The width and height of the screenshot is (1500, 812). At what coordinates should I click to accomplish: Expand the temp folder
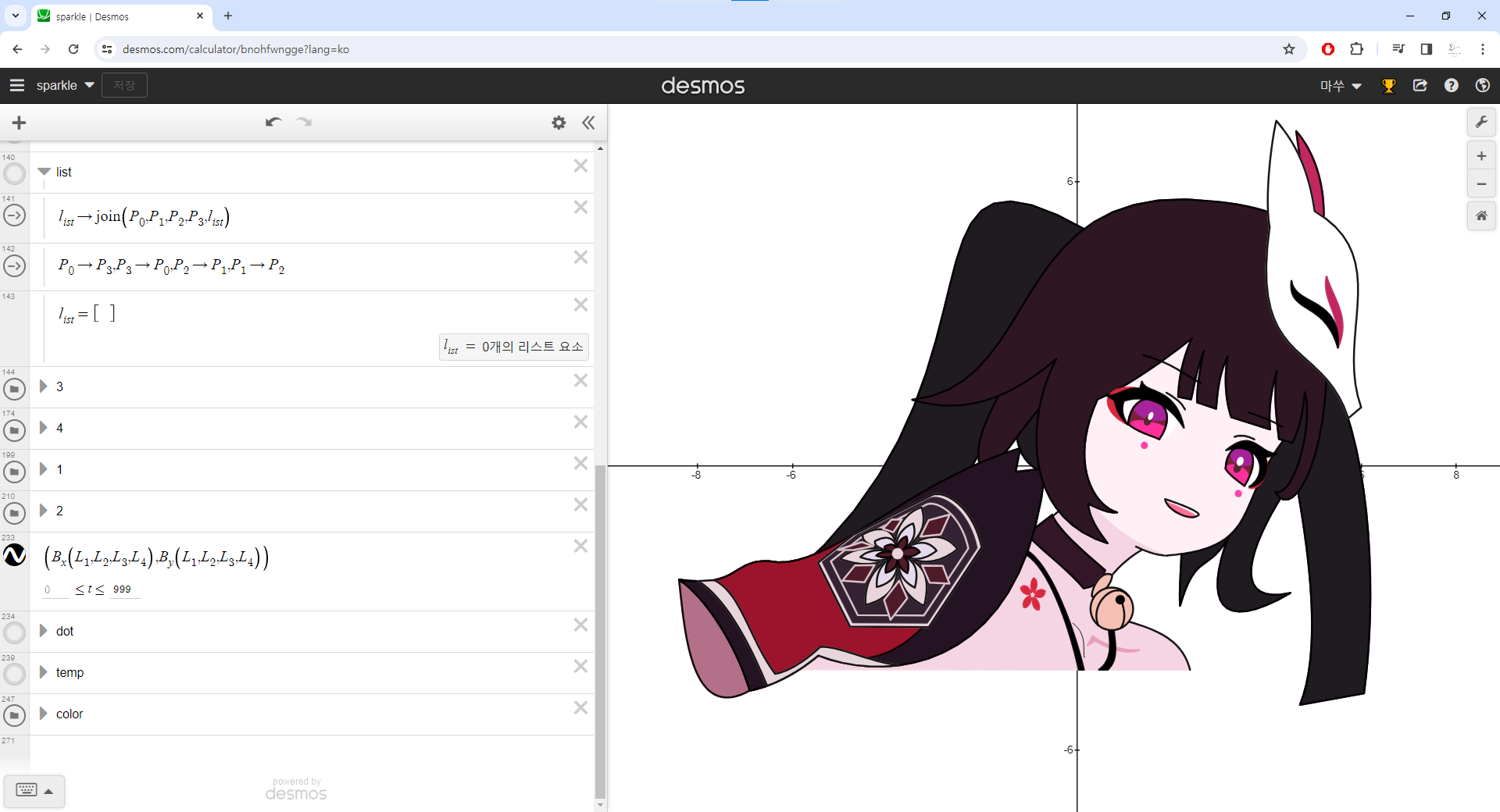[44, 672]
